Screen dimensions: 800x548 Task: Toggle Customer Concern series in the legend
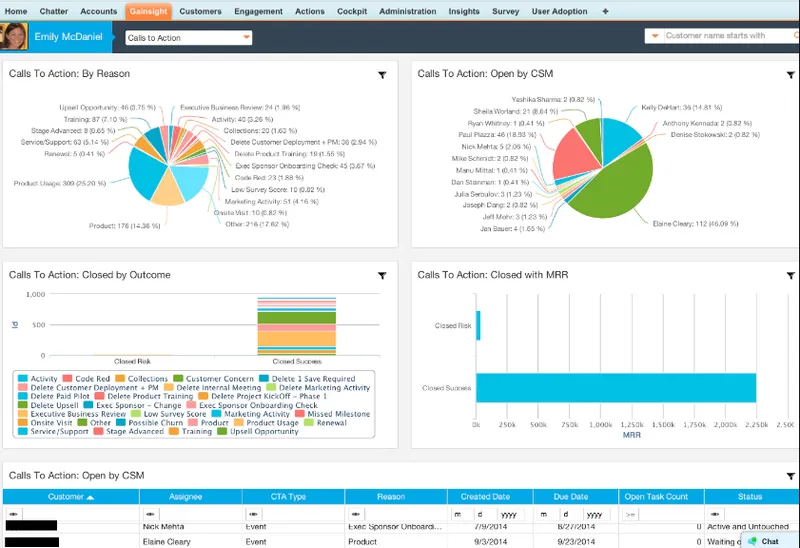coord(213,379)
